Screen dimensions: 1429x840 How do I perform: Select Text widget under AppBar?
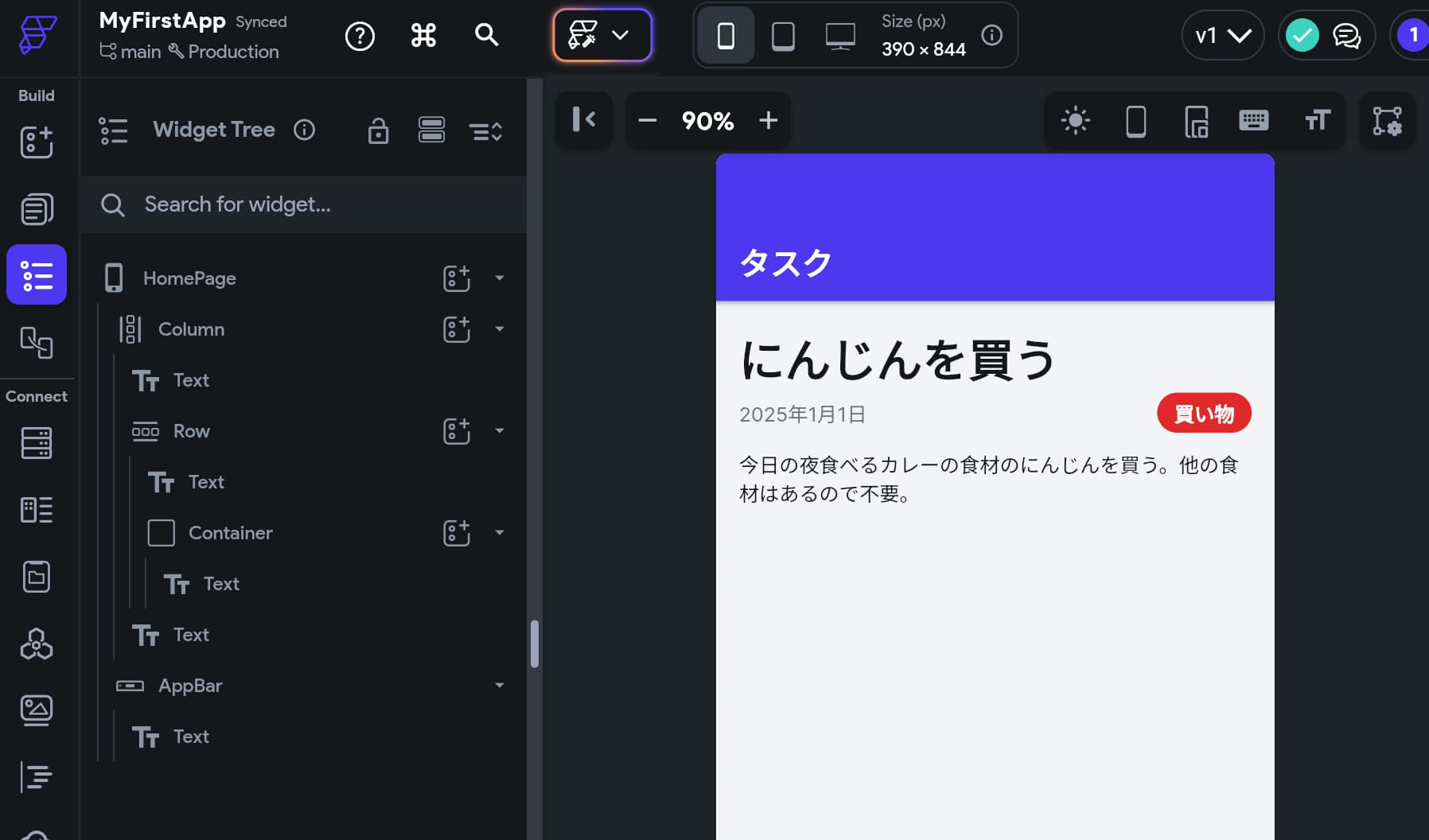[191, 737]
